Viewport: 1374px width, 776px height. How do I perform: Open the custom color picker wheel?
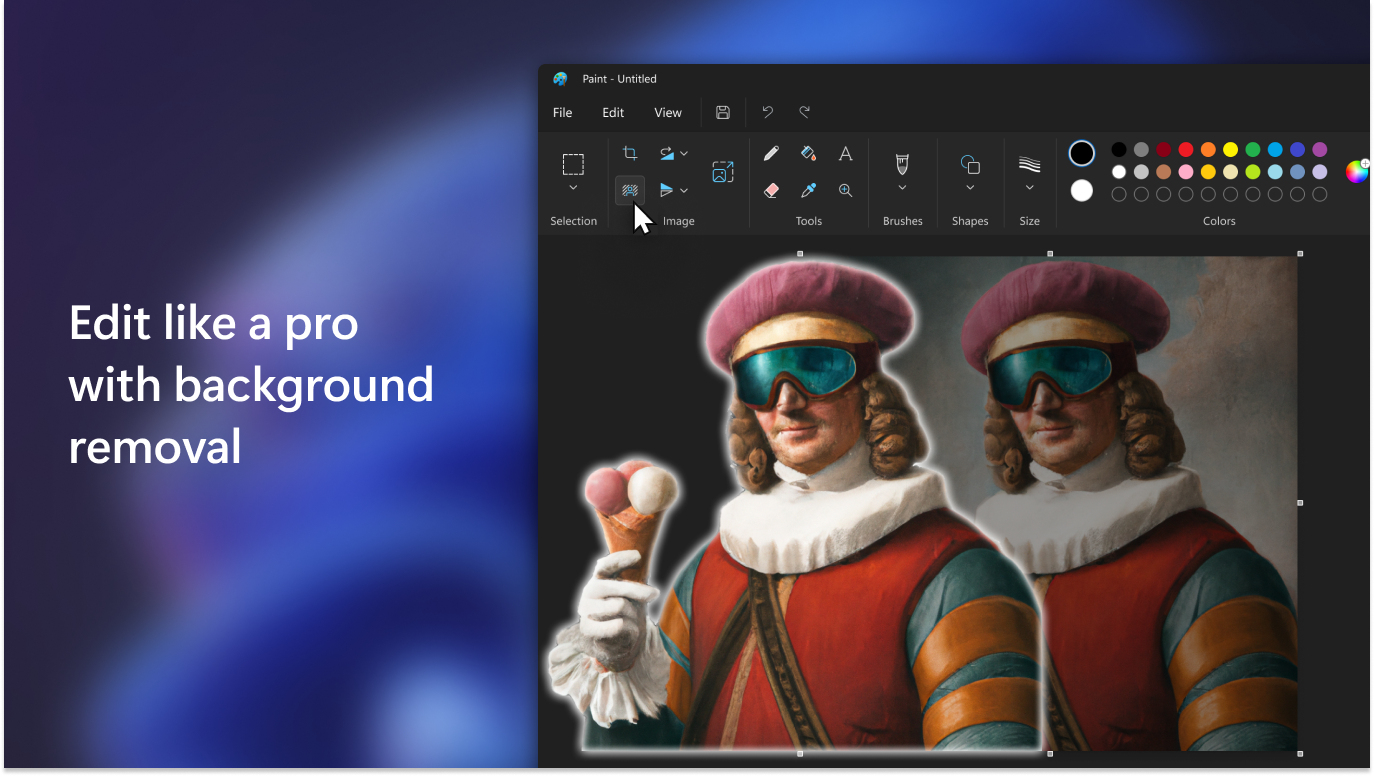pyautogui.click(x=1356, y=171)
